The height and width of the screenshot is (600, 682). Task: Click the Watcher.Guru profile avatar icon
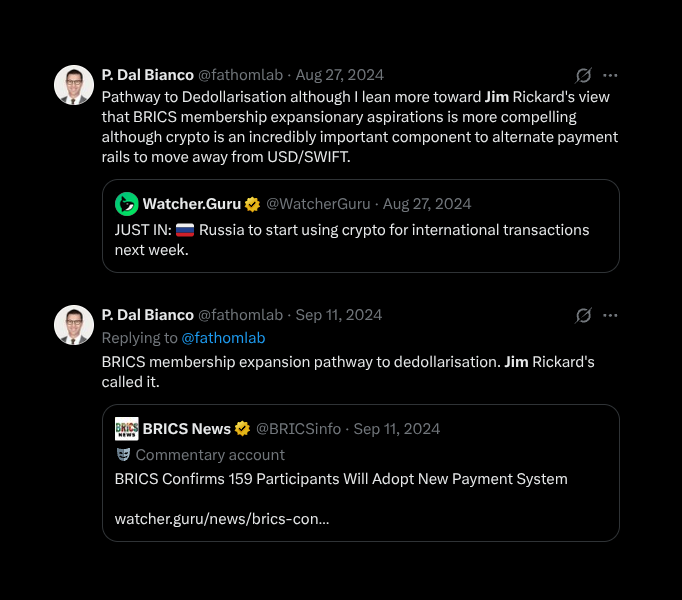click(126, 204)
